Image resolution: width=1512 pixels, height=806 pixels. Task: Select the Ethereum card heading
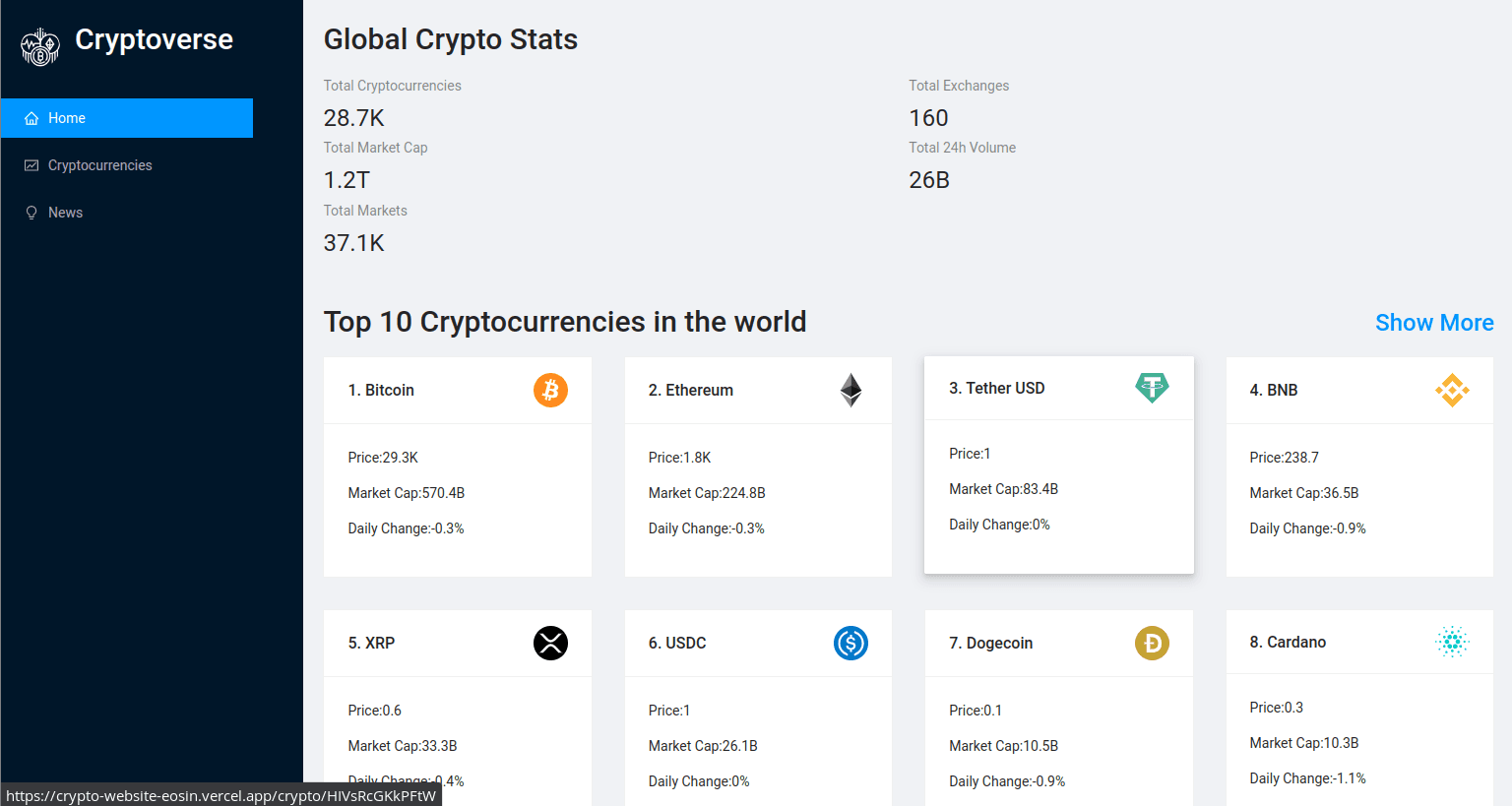pyautogui.click(x=690, y=391)
